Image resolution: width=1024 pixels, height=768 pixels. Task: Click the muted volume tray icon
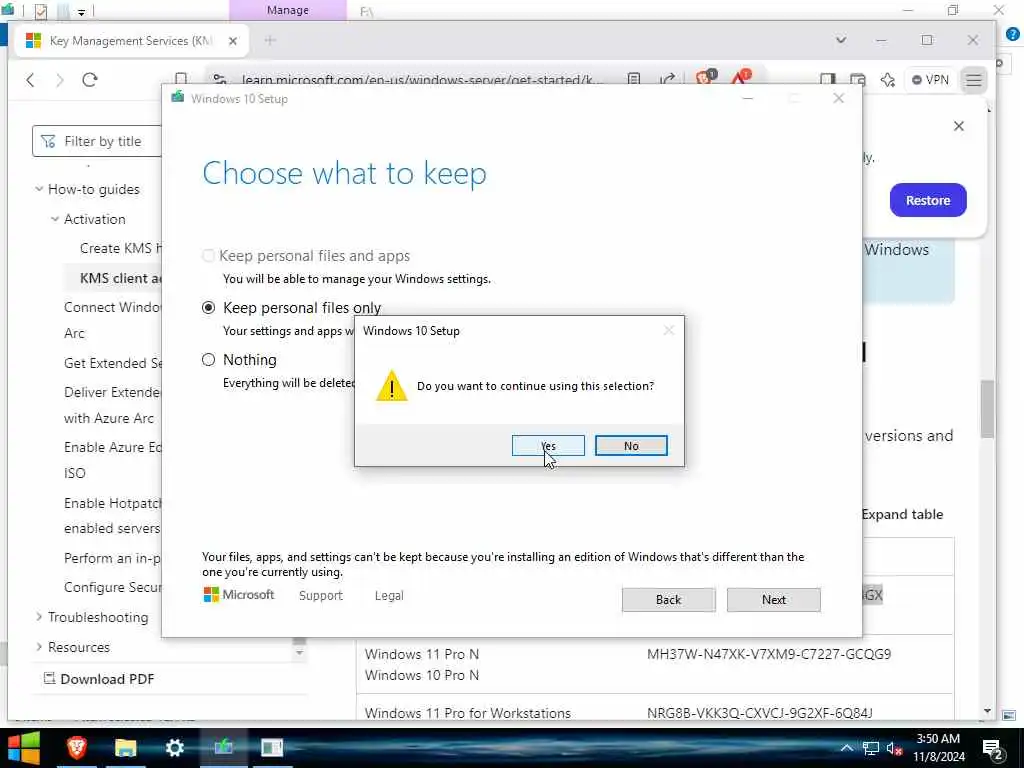pyautogui.click(x=894, y=748)
